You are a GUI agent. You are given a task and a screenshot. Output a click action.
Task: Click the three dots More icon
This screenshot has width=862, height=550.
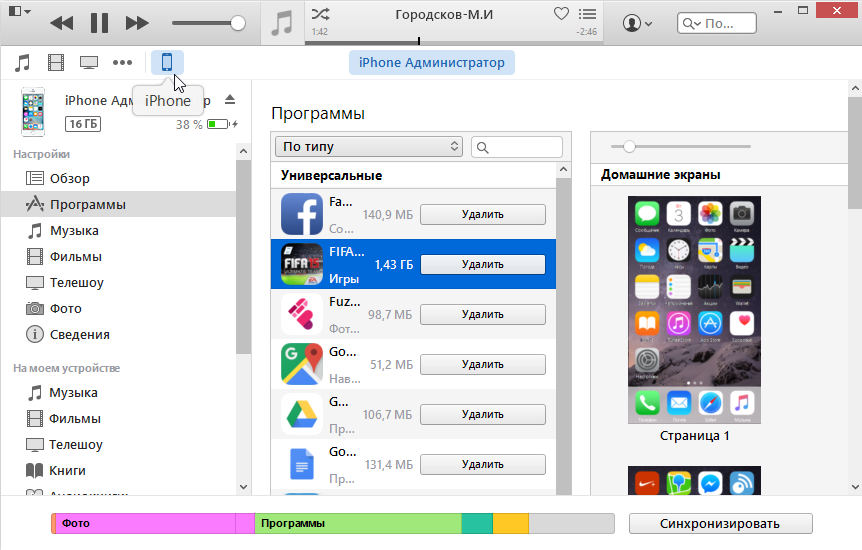click(x=122, y=63)
